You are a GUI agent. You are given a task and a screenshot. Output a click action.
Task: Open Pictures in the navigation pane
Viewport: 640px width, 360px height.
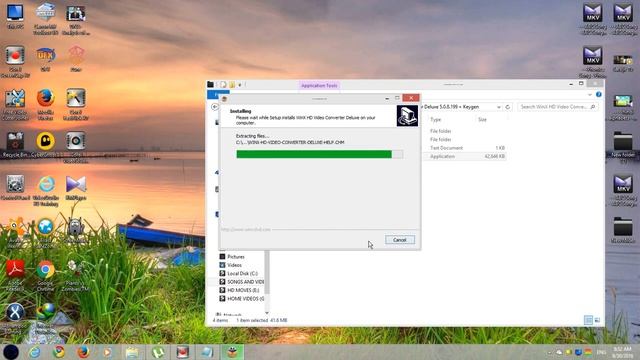coord(236,257)
